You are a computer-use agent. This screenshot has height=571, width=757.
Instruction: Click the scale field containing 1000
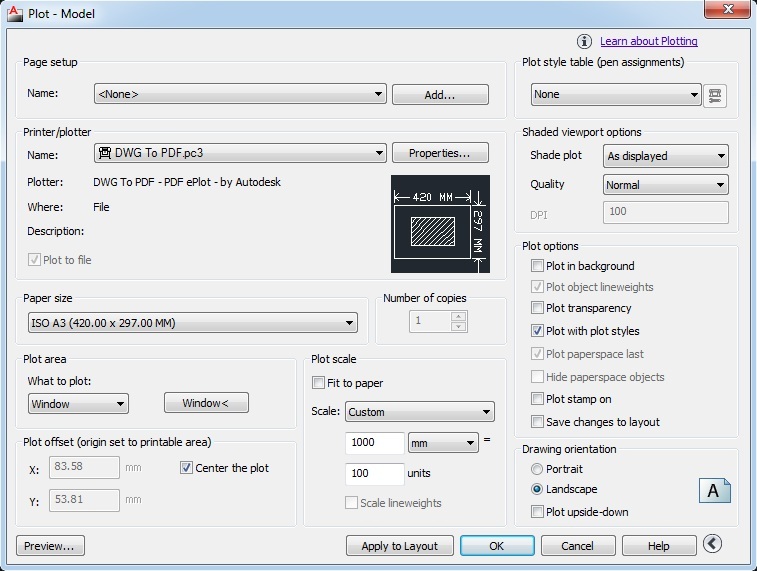click(375, 443)
